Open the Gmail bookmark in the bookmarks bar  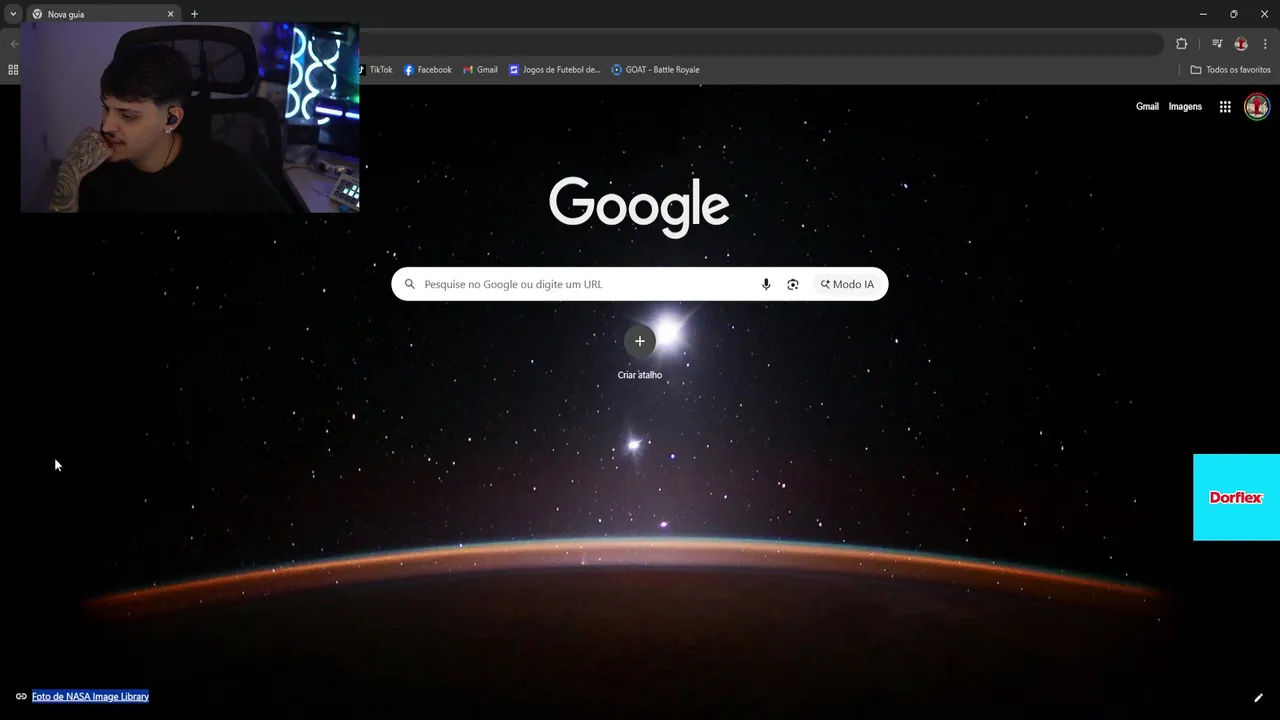pos(480,70)
